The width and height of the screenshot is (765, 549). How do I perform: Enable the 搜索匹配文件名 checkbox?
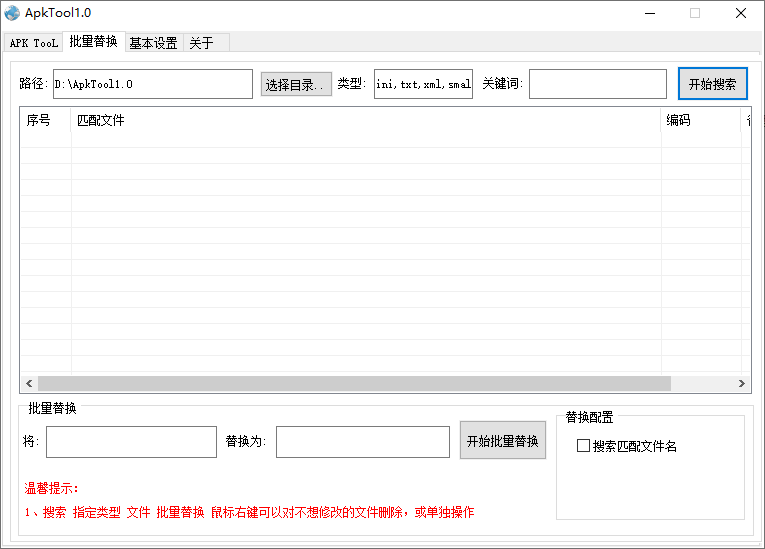coord(584,446)
